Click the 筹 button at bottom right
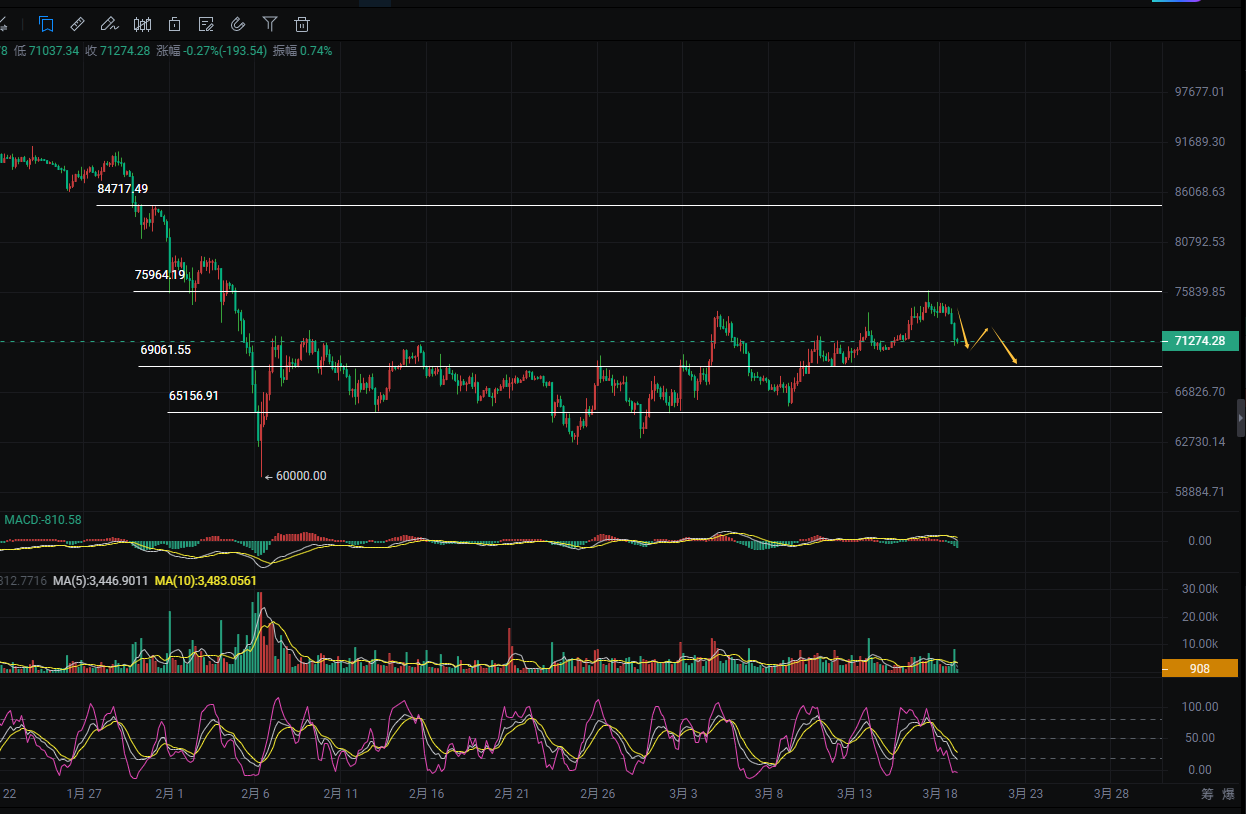This screenshot has width=1246, height=814. coord(1207,794)
